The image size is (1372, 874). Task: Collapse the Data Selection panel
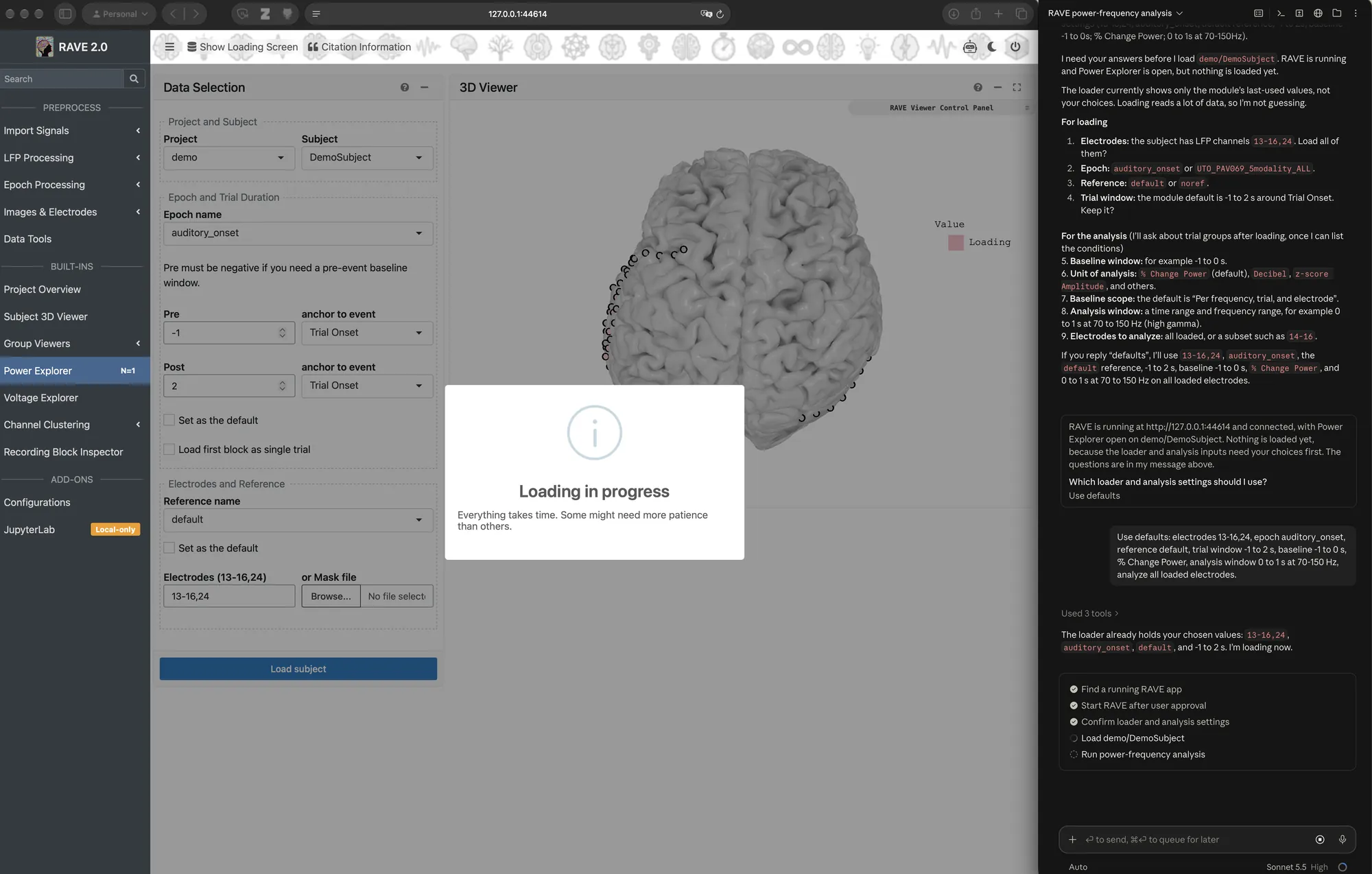425,87
